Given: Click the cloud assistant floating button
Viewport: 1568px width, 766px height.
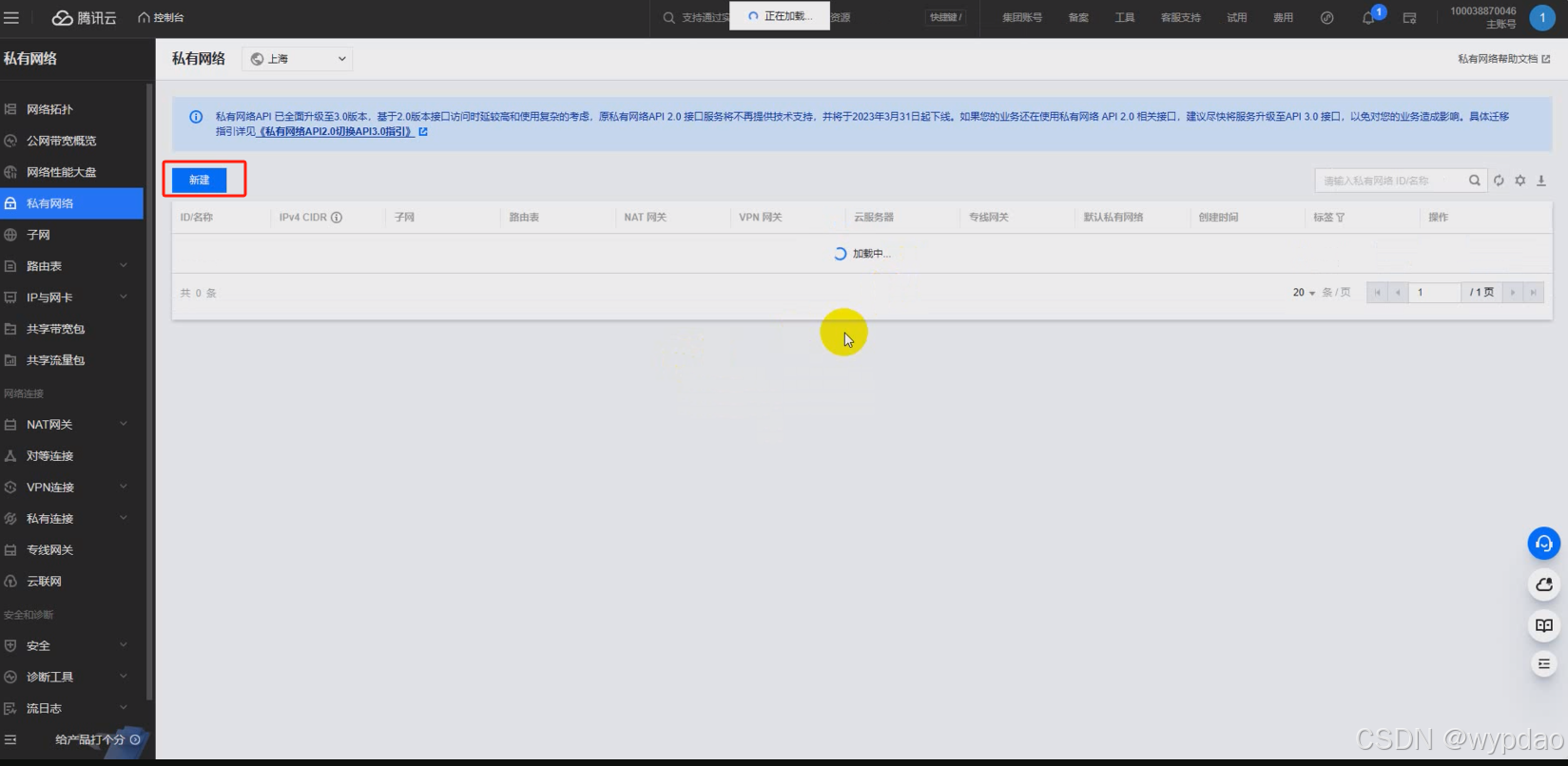Looking at the screenshot, I should 1544,584.
